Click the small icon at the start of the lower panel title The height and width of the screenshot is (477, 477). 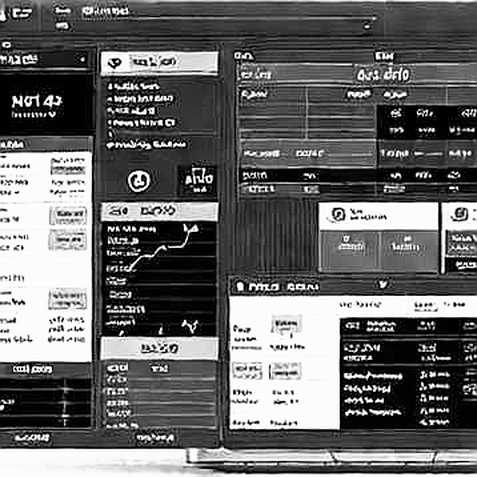point(240,287)
